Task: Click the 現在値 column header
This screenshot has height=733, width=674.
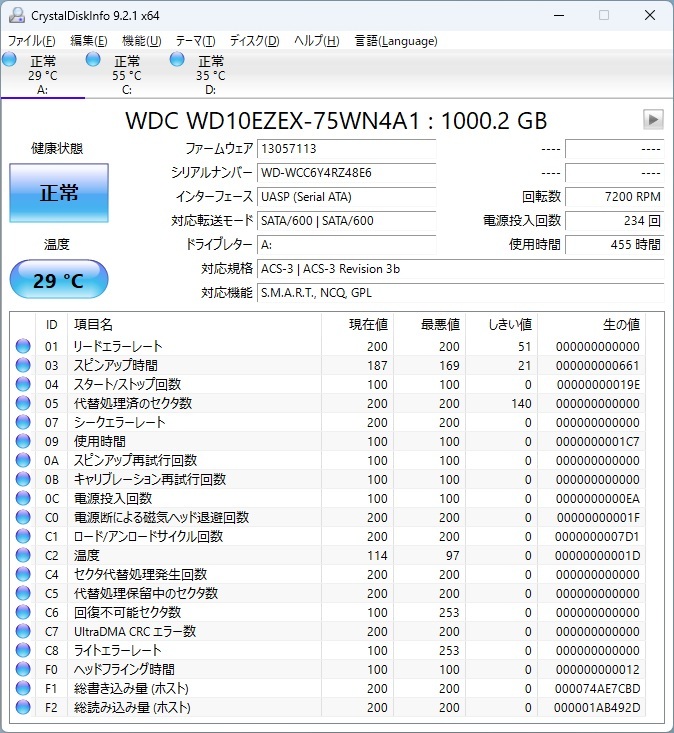Action: tap(358, 324)
